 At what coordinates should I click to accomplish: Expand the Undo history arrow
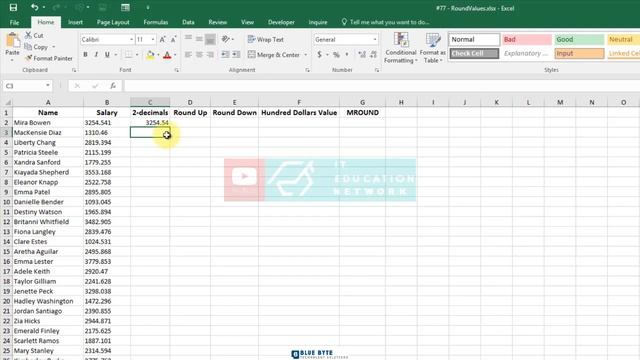[43, 7]
